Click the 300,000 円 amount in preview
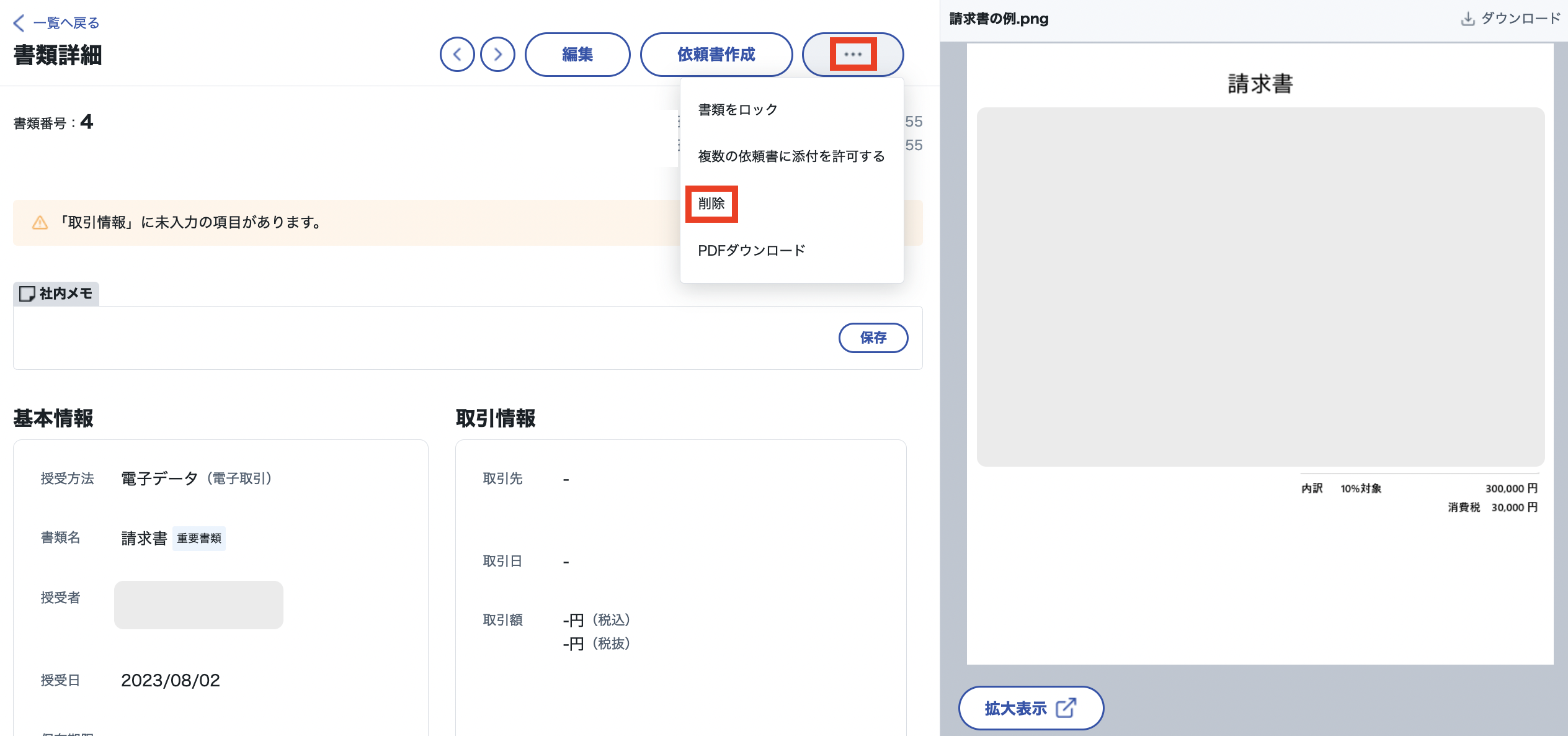The image size is (1568, 736). pos(1511,488)
